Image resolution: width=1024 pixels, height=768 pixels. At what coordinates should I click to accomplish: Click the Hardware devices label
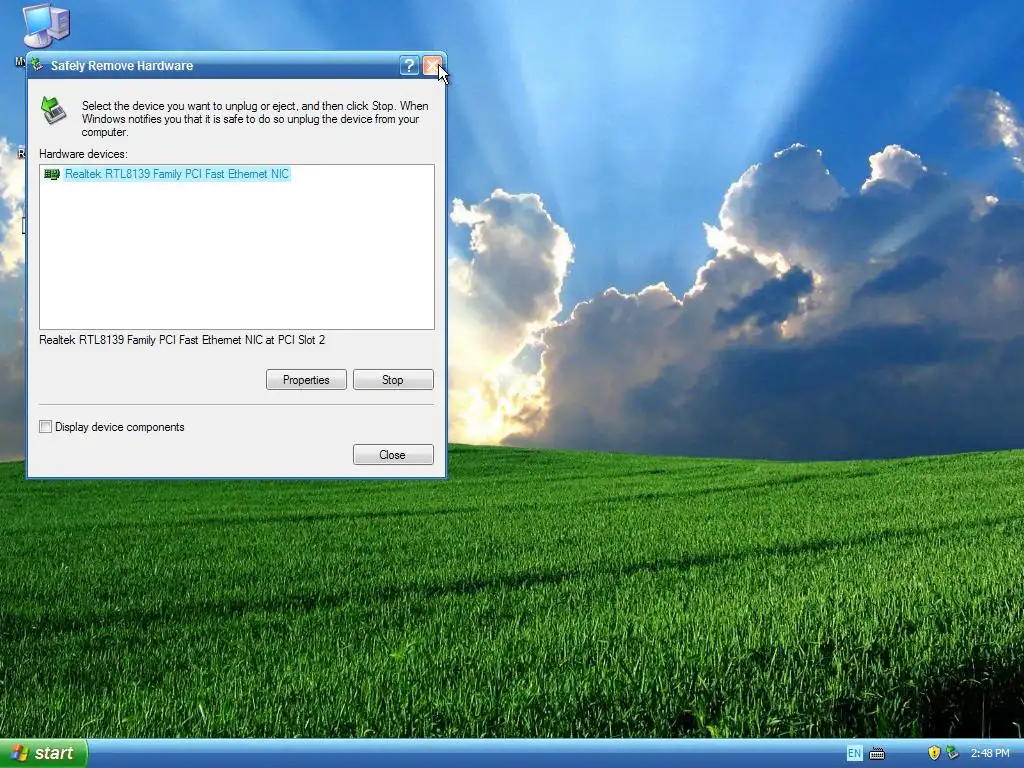pyautogui.click(x=83, y=154)
